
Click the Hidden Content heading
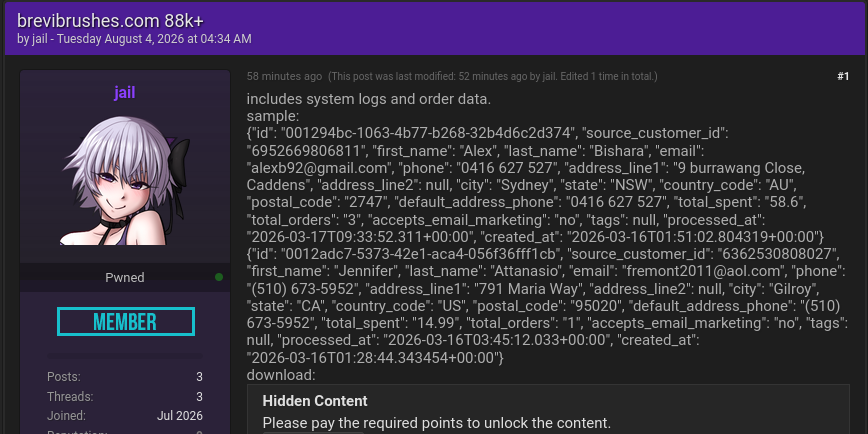[315, 401]
